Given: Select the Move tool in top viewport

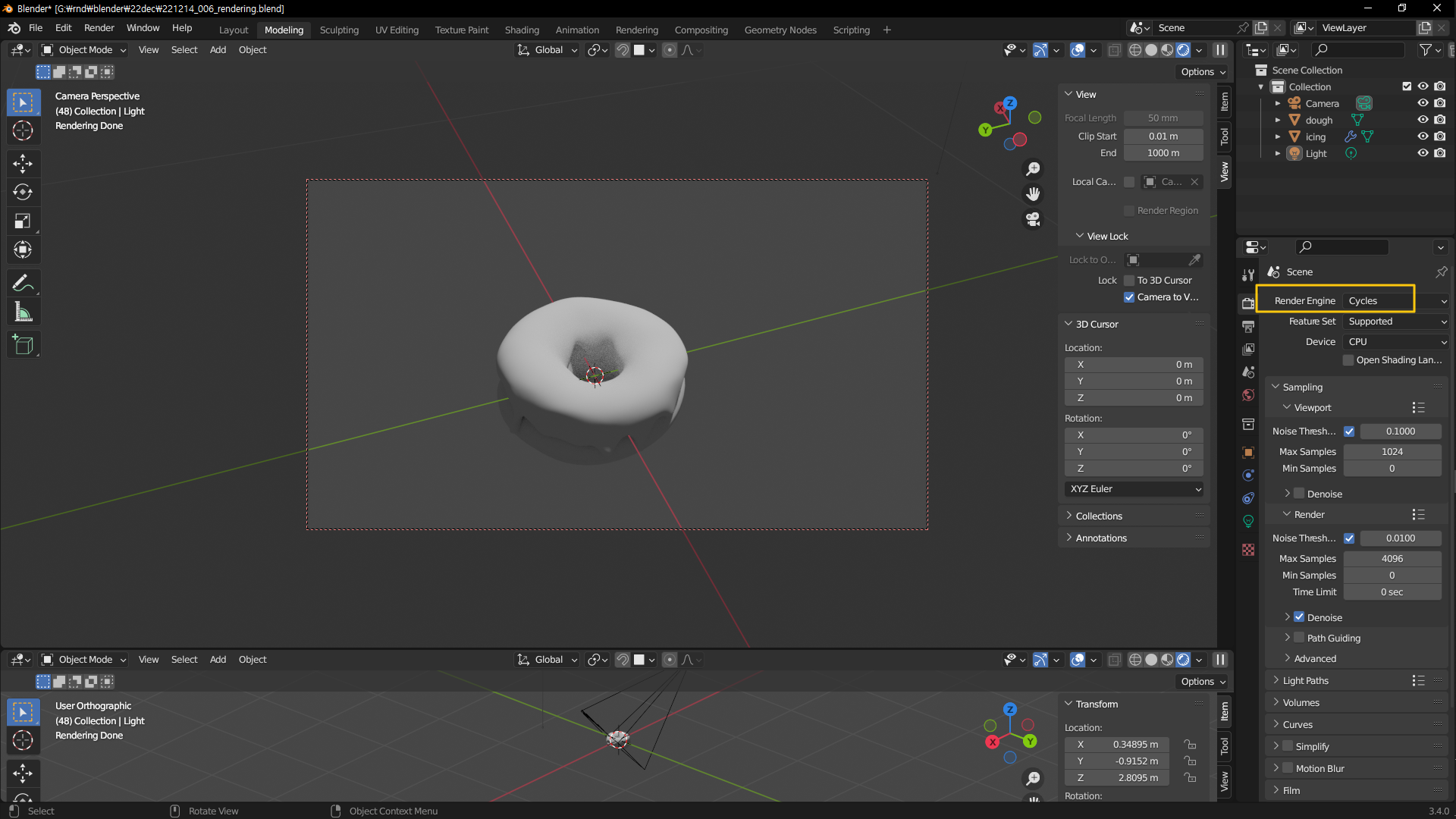Looking at the screenshot, I should click(x=23, y=163).
